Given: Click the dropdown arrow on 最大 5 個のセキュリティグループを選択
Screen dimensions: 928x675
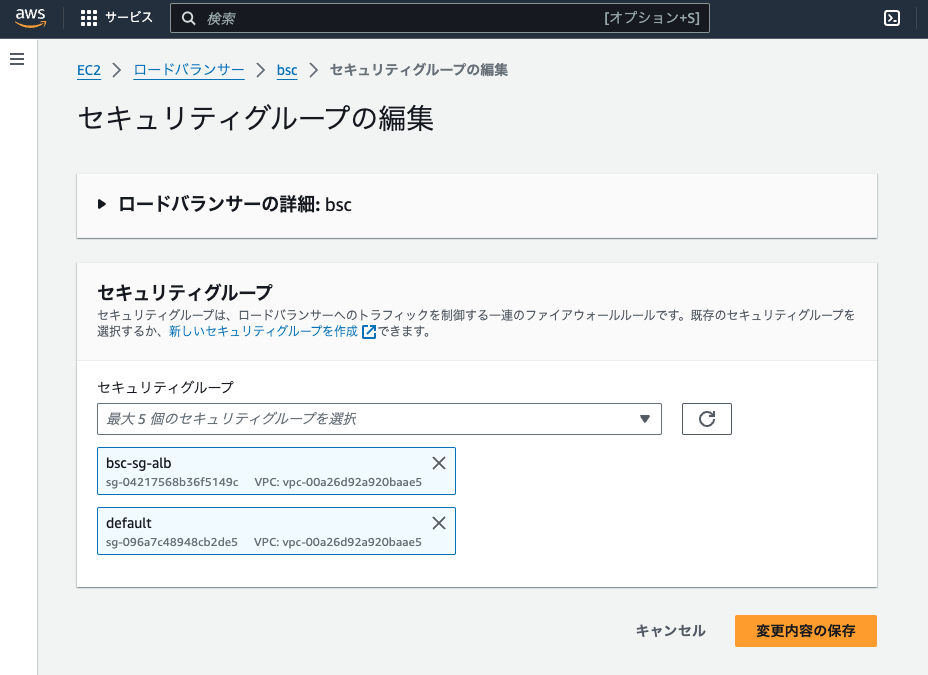Looking at the screenshot, I should coord(645,418).
